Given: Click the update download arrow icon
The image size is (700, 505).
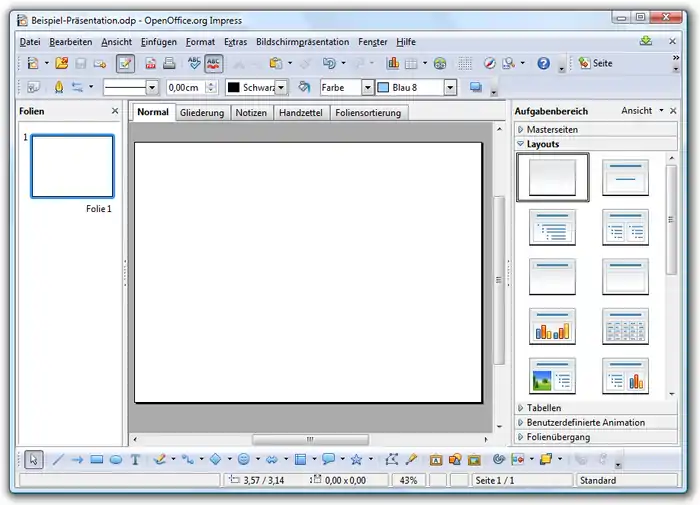Looking at the screenshot, I should pos(646,41).
